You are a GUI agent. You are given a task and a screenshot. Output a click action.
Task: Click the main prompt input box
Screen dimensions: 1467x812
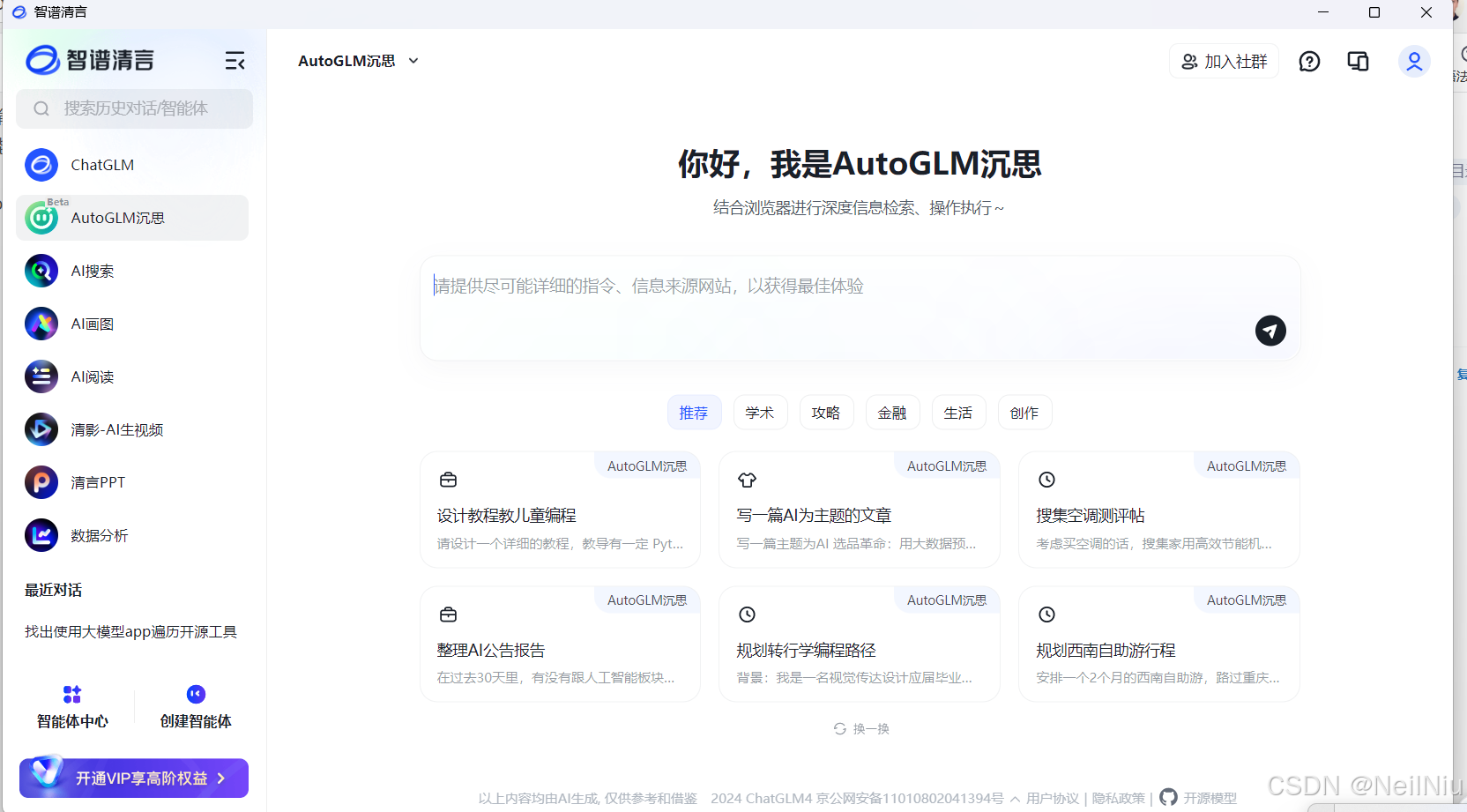[x=860, y=308]
